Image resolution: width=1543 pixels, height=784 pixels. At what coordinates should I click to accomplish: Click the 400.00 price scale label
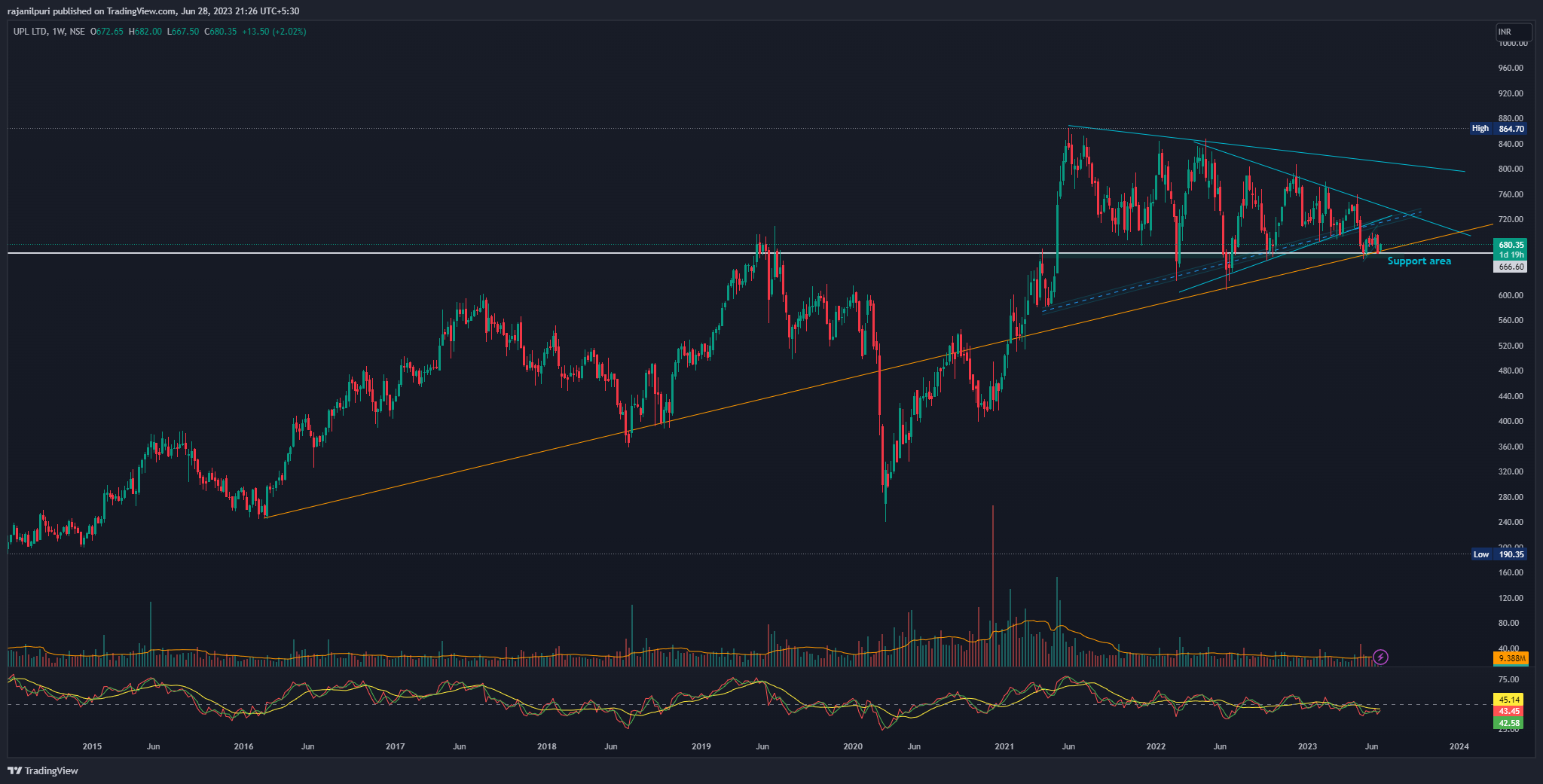pos(1511,422)
